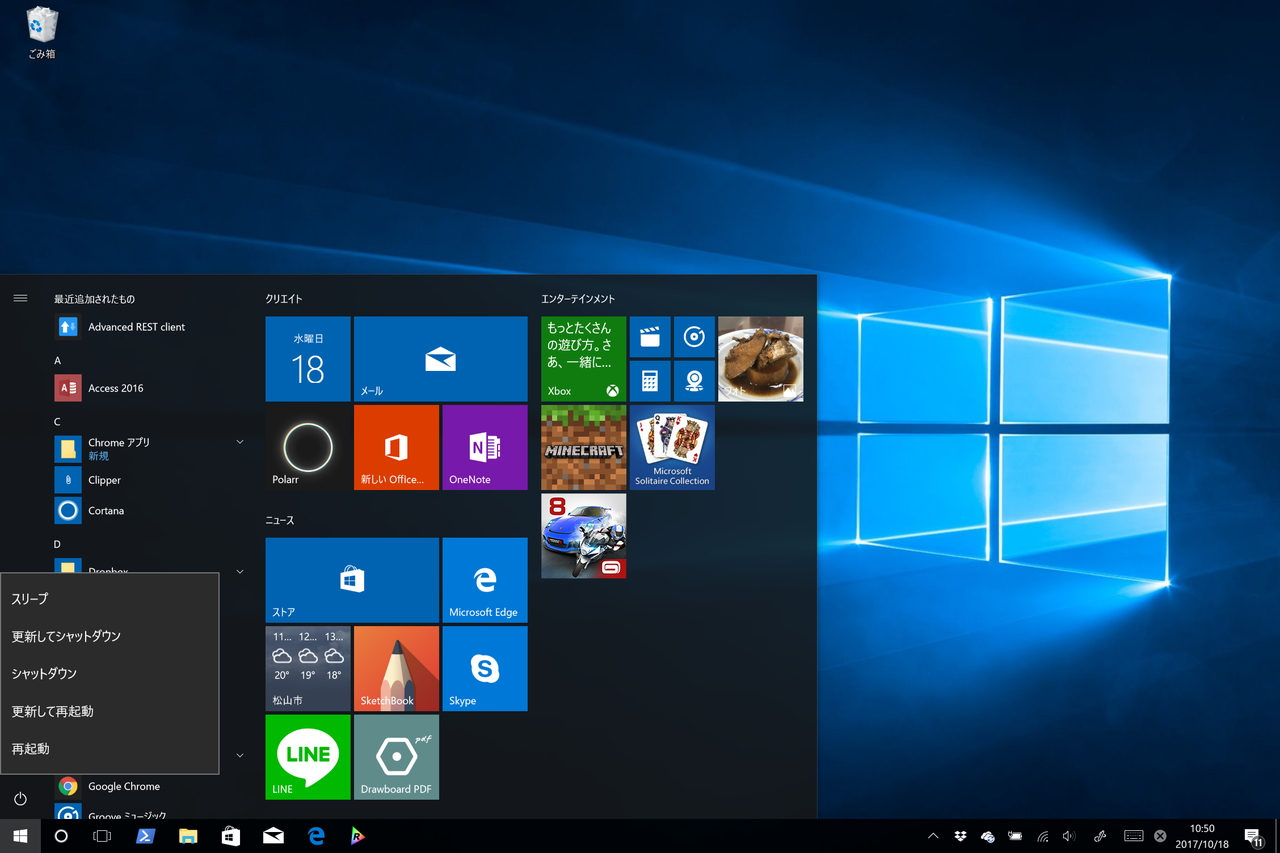Open the ストア tile
1280x853 pixels.
(x=352, y=580)
